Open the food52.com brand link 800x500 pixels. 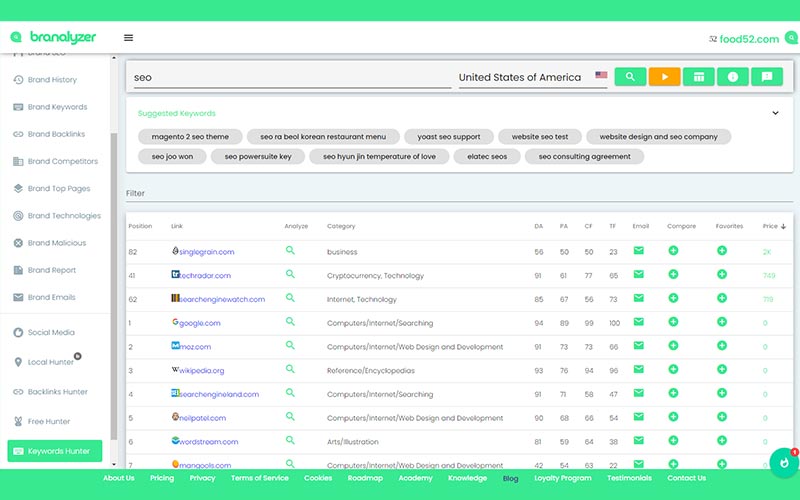[749, 39]
